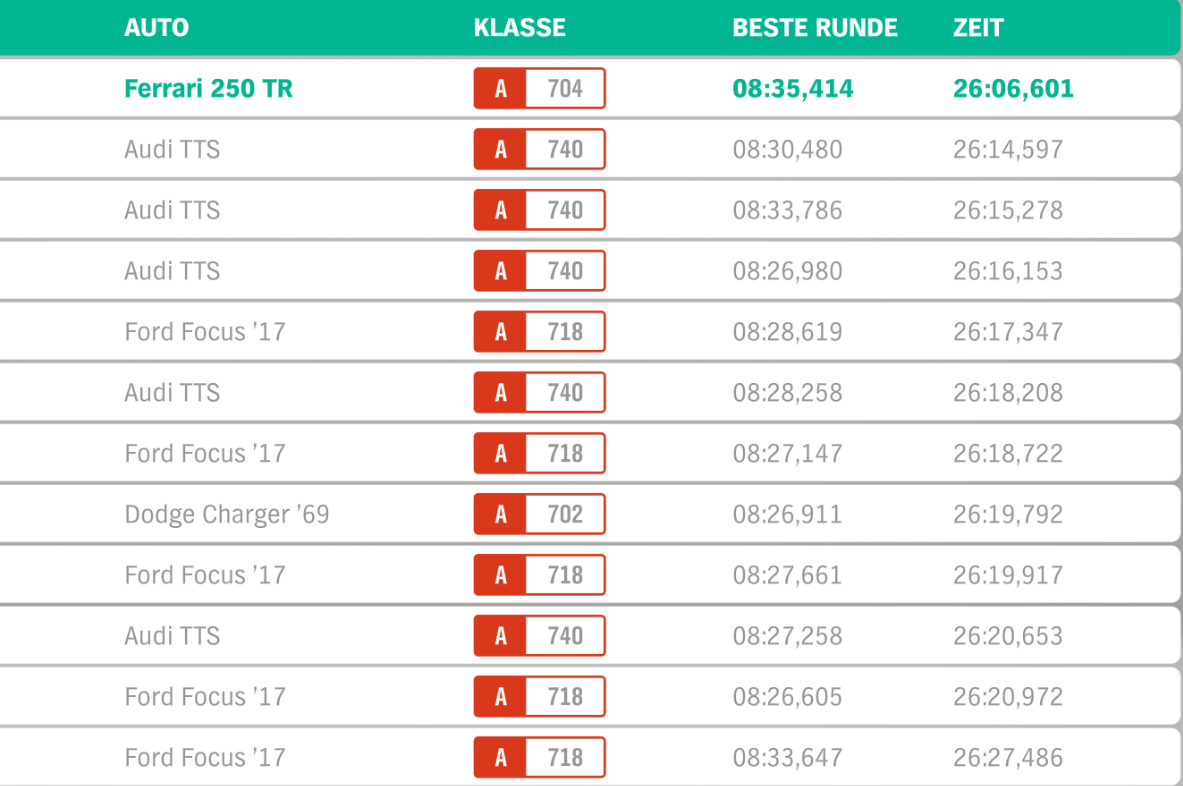Select Ford Focus '17 with time 26:18,722
Image resolution: width=1183 pixels, height=786 pixels.
(204, 454)
